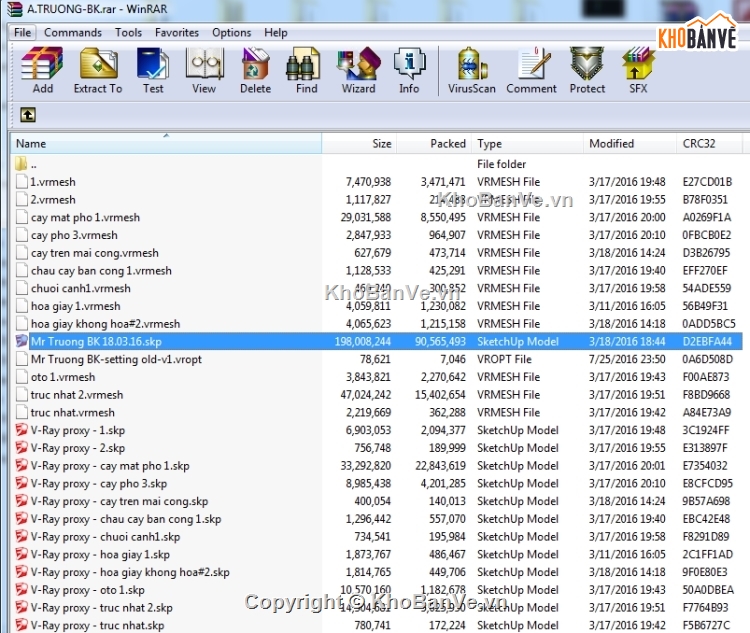Select file 2.vrmesh
750x633 pixels.
[x=53, y=200]
